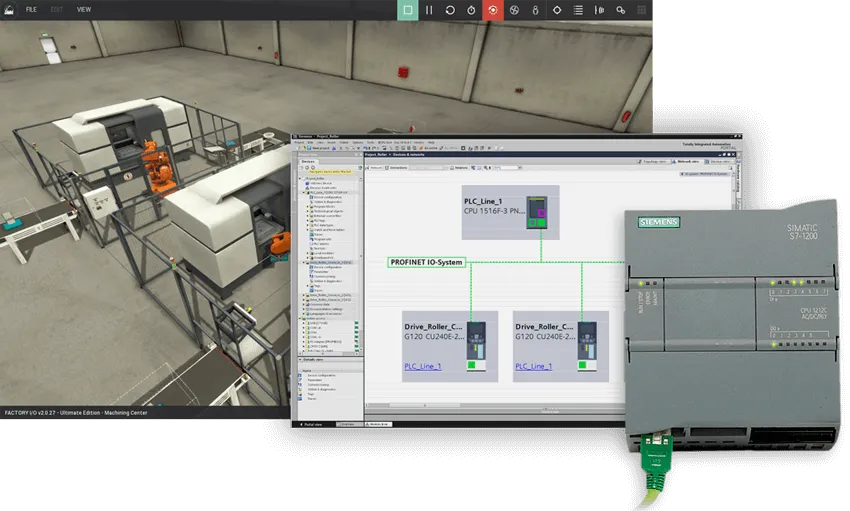Image resolution: width=850 pixels, height=511 pixels.
Task: Open the list-lines tags icon
Action: click(x=578, y=10)
